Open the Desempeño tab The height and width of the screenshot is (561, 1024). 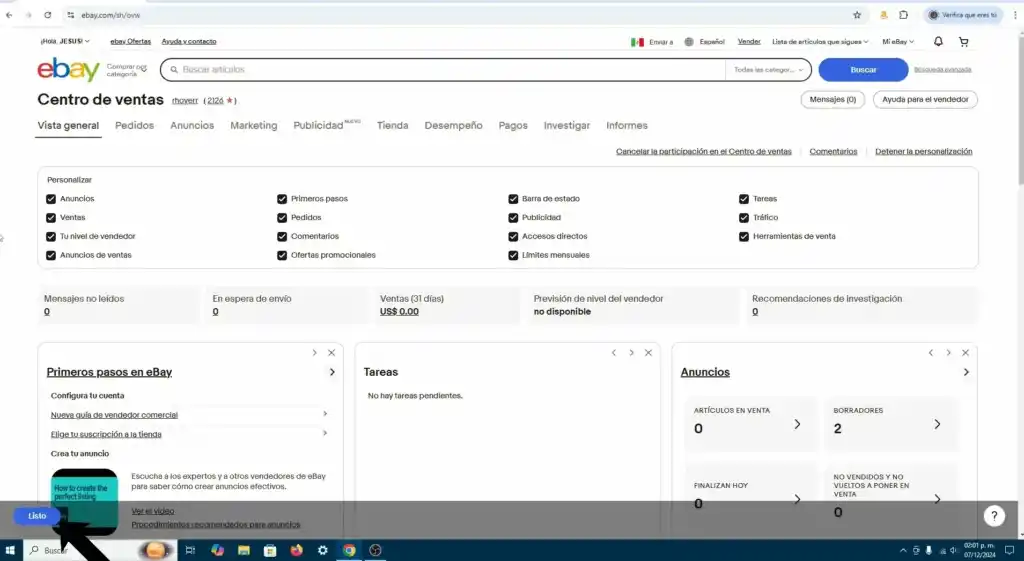coord(453,125)
